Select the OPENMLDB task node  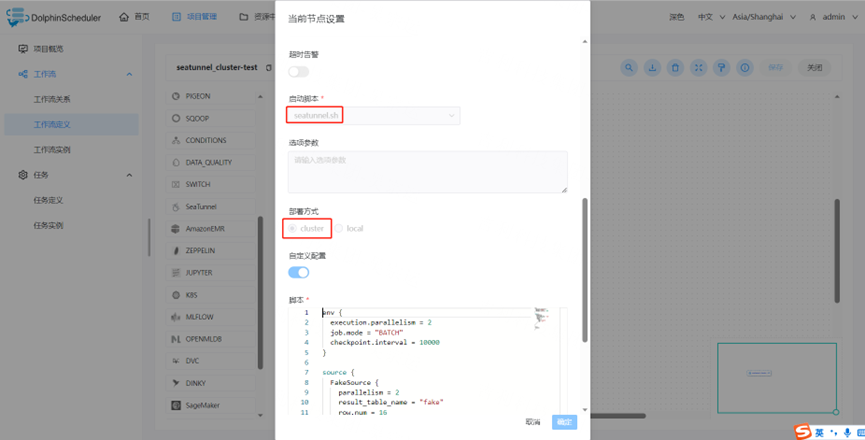coord(210,339)
